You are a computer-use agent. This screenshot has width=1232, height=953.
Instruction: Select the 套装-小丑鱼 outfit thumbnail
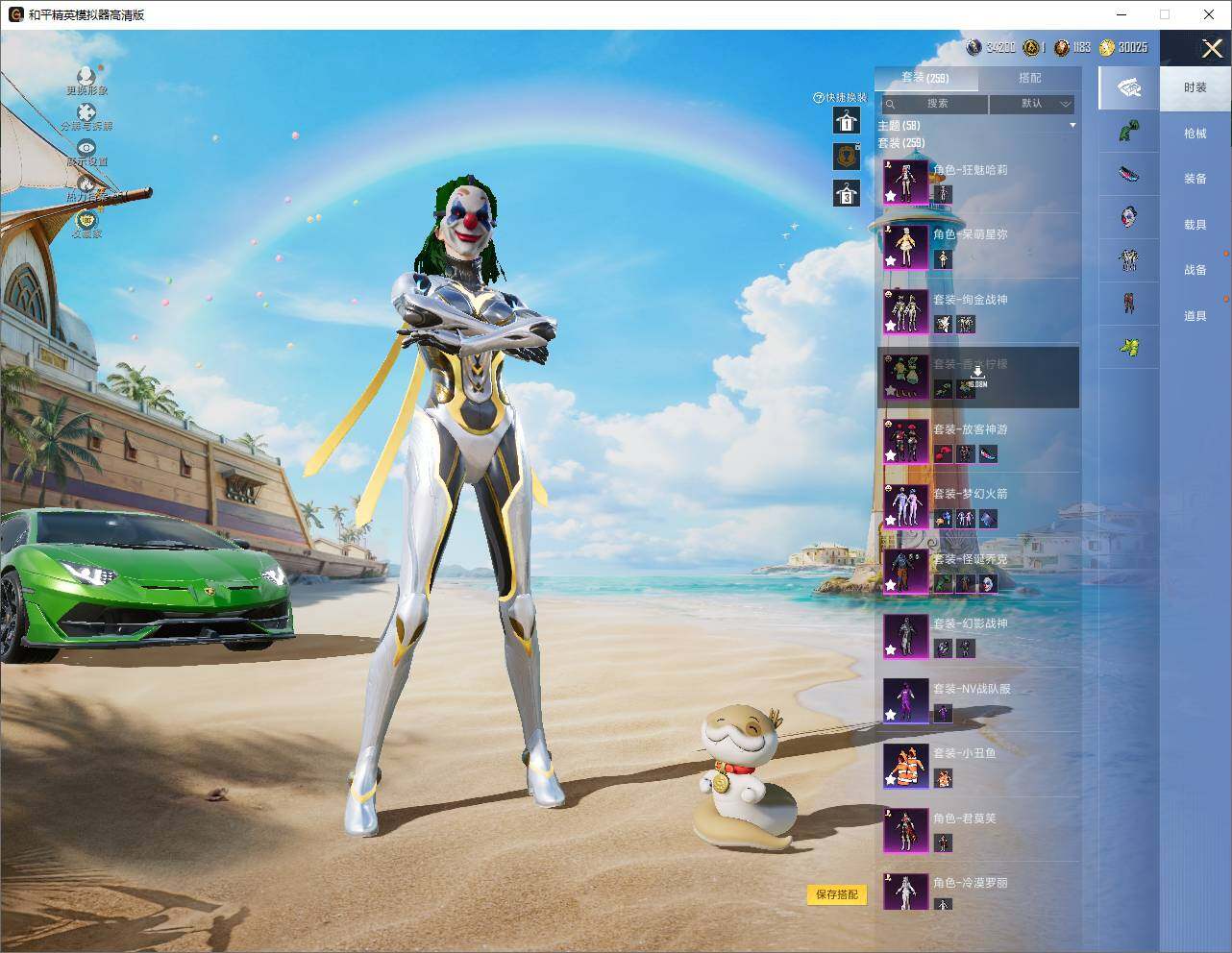tap(905, 766)
